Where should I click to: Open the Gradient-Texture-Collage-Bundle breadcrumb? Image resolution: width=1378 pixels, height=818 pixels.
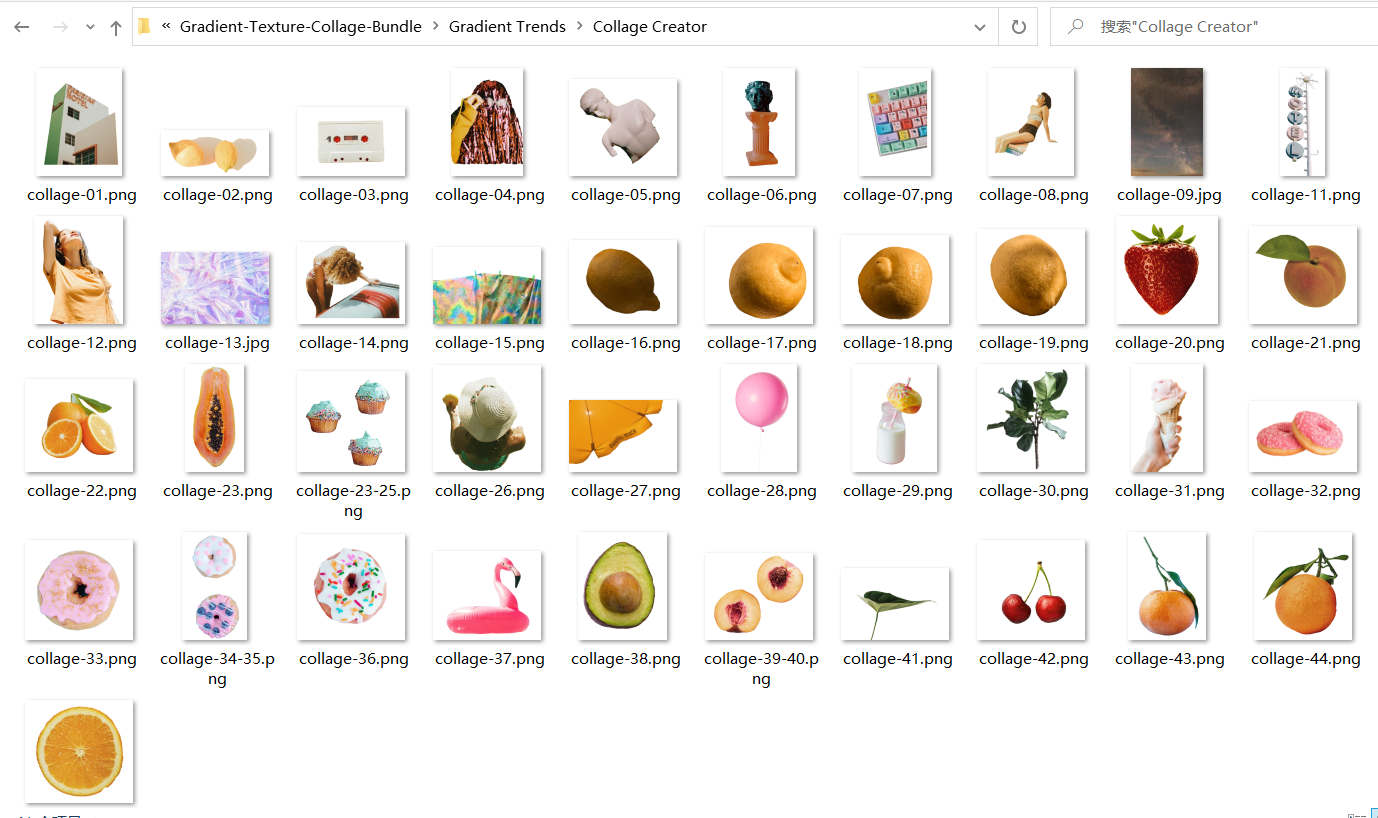tap(300, 27)
